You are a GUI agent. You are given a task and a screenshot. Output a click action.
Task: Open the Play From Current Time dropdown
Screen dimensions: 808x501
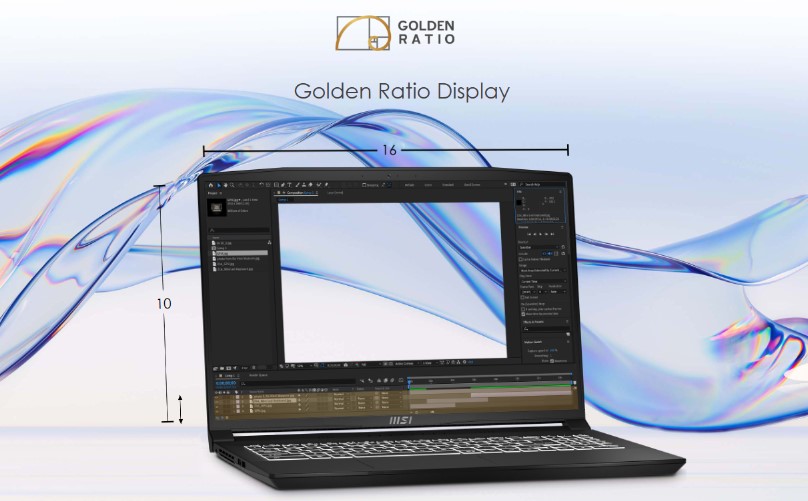tap(543, 281)
